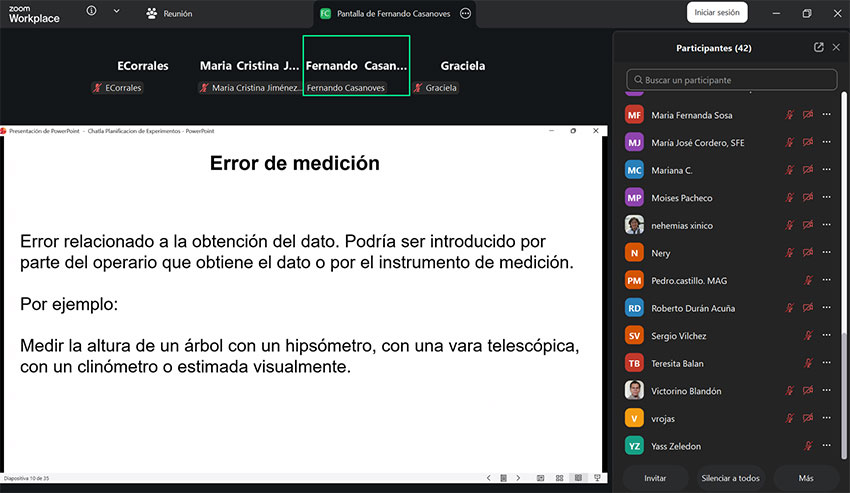Click Silenciar a todos button
This screenshot has height=493, width=850.
730,478
